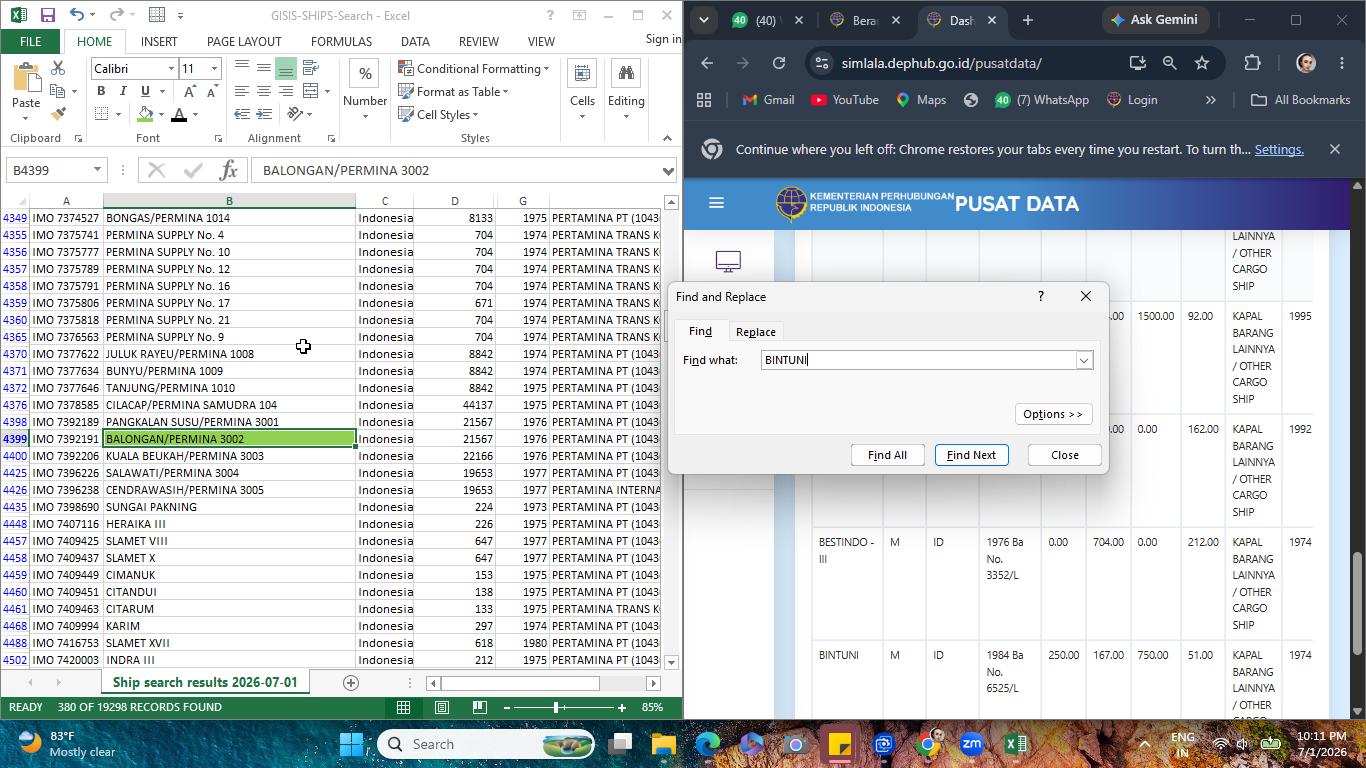1366x768 pixels.
Task: Toggle bold formatting in Excel
Action: point(100,91)
